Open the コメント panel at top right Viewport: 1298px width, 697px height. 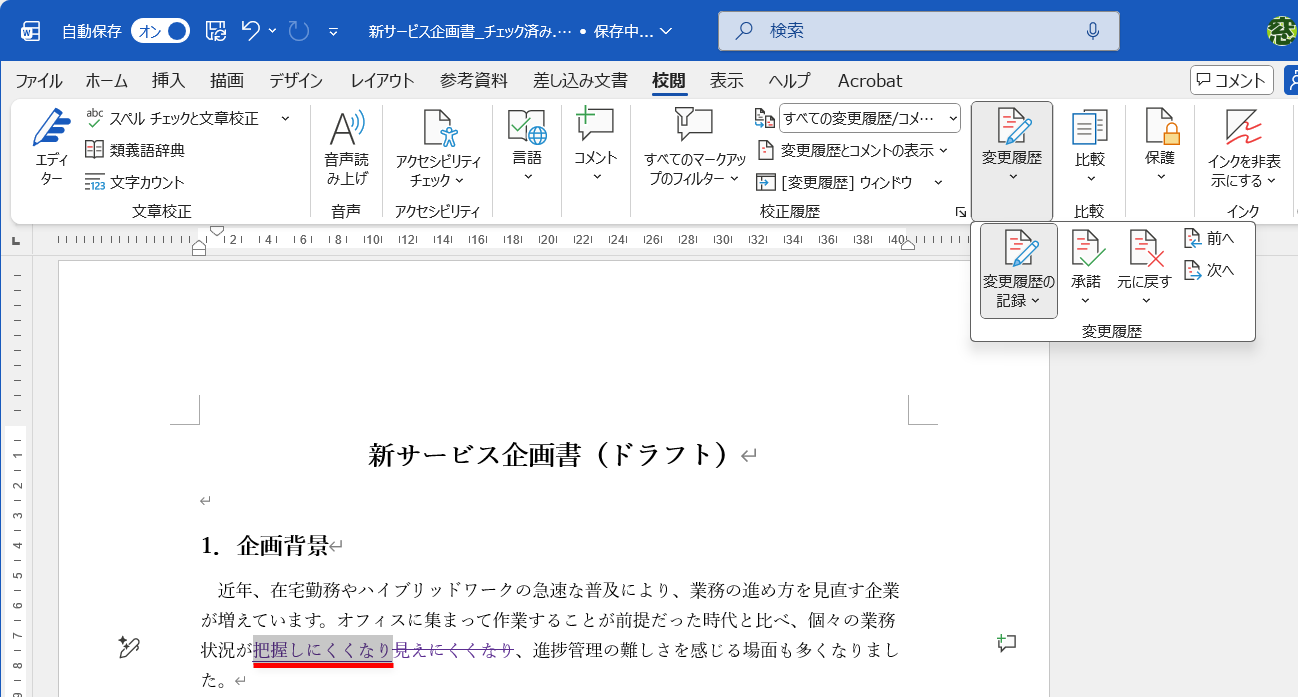point(1231,80)
